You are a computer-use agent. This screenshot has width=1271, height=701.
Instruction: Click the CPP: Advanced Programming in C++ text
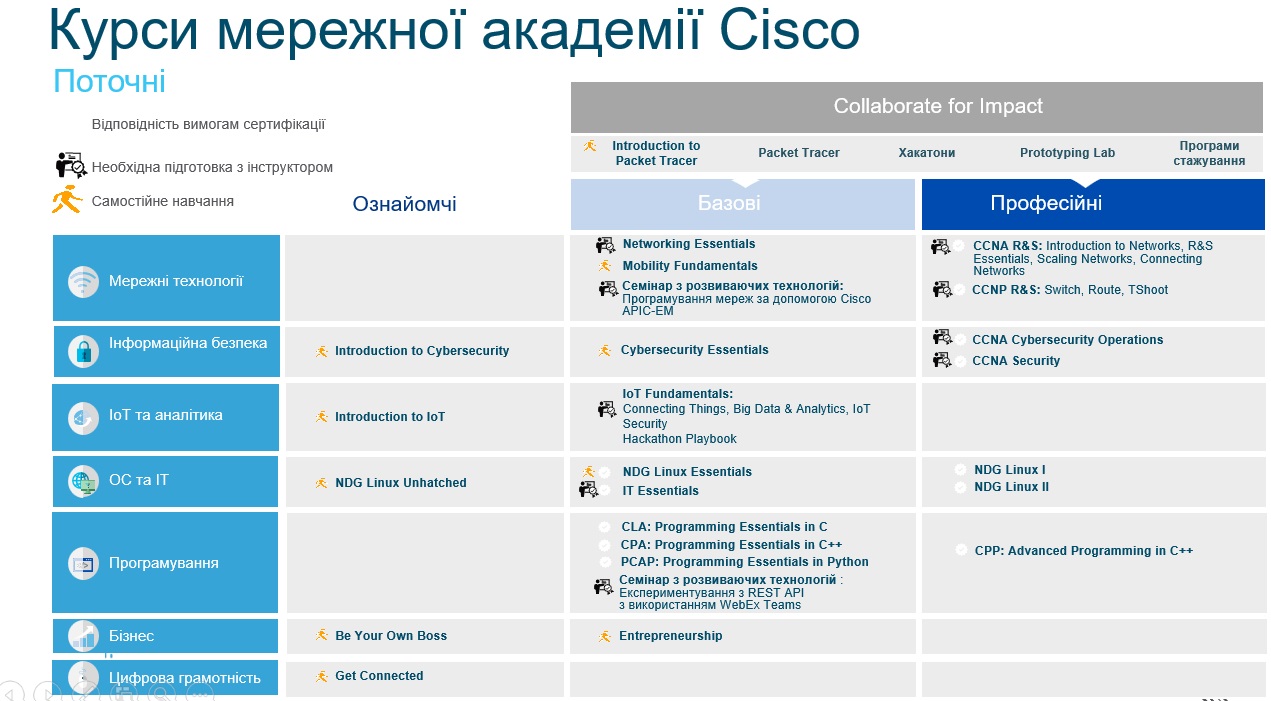(x=1084, y=551)
